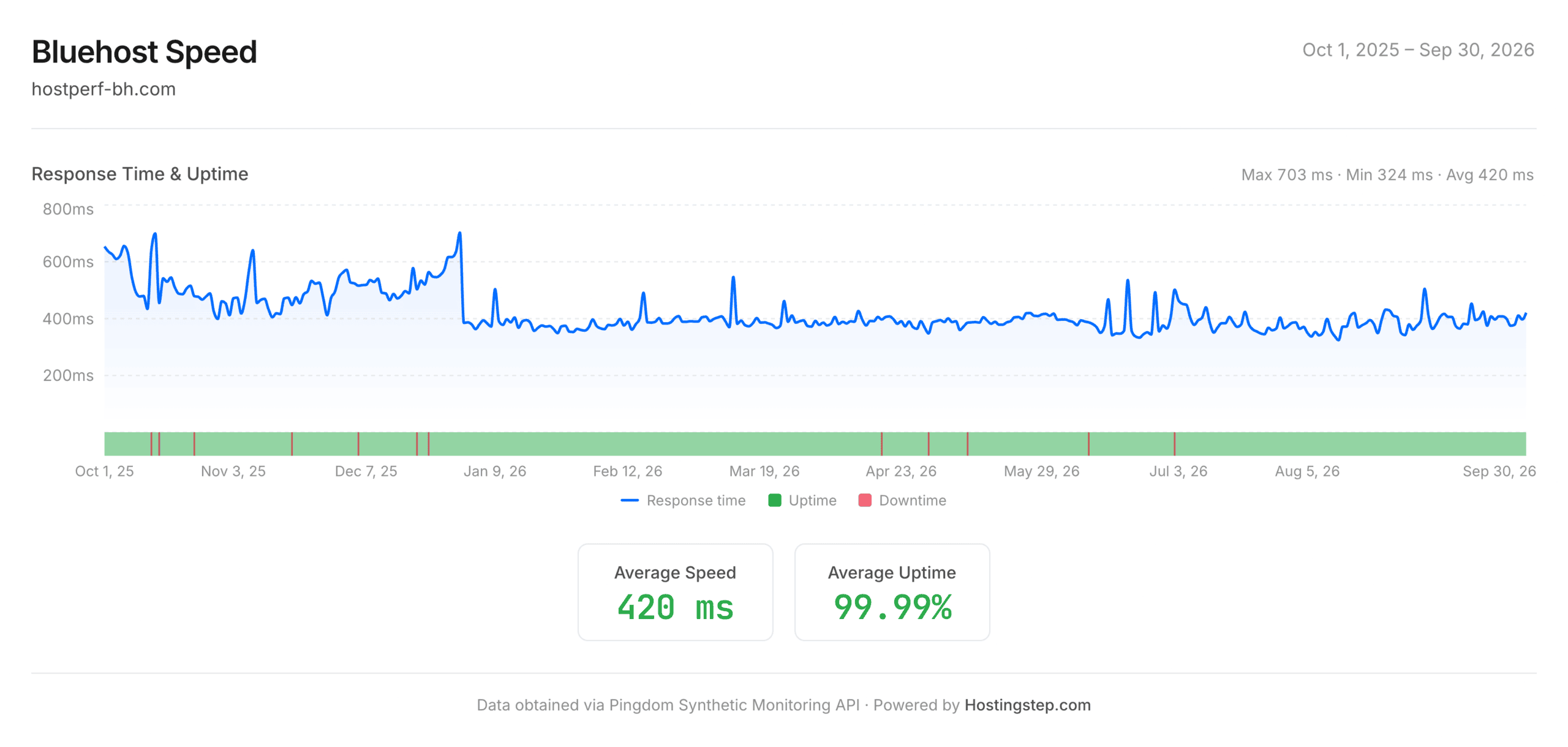1568x747 pixels.
Task: Click the Max 703 ms stats summary
Action: point(1387,175)
